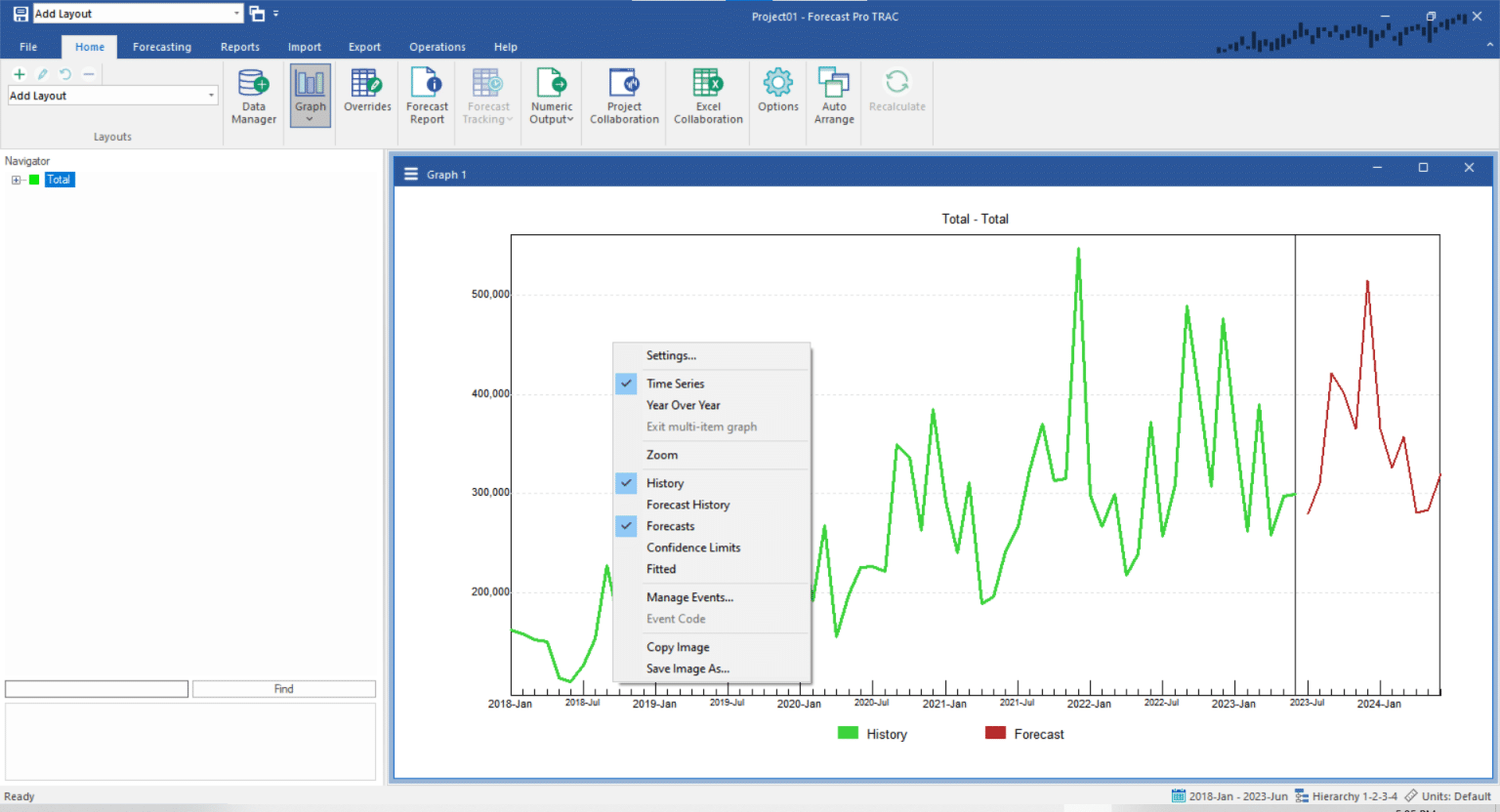Switch to the Forecasting ribbon tab
Screen dimensions: 1500x812
click(x=162, y=47)
